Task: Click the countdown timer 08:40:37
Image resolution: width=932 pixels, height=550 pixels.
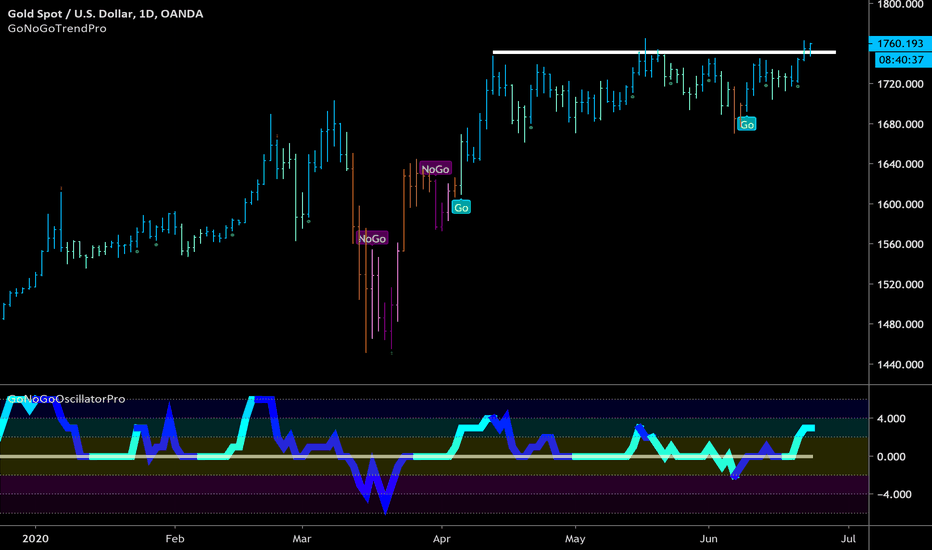Action: pos(900,60)
